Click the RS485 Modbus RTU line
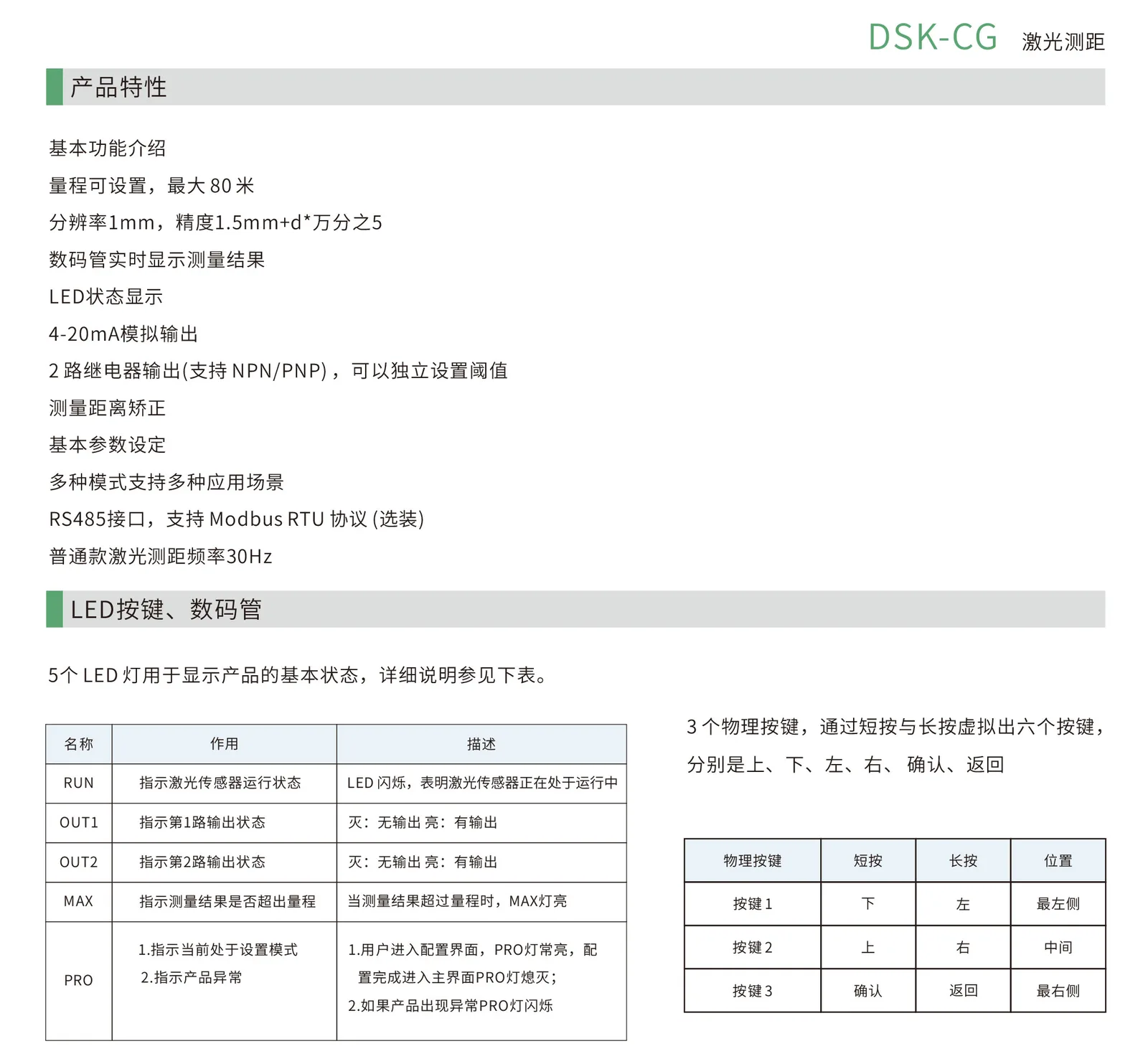 (x=237, y=519)
